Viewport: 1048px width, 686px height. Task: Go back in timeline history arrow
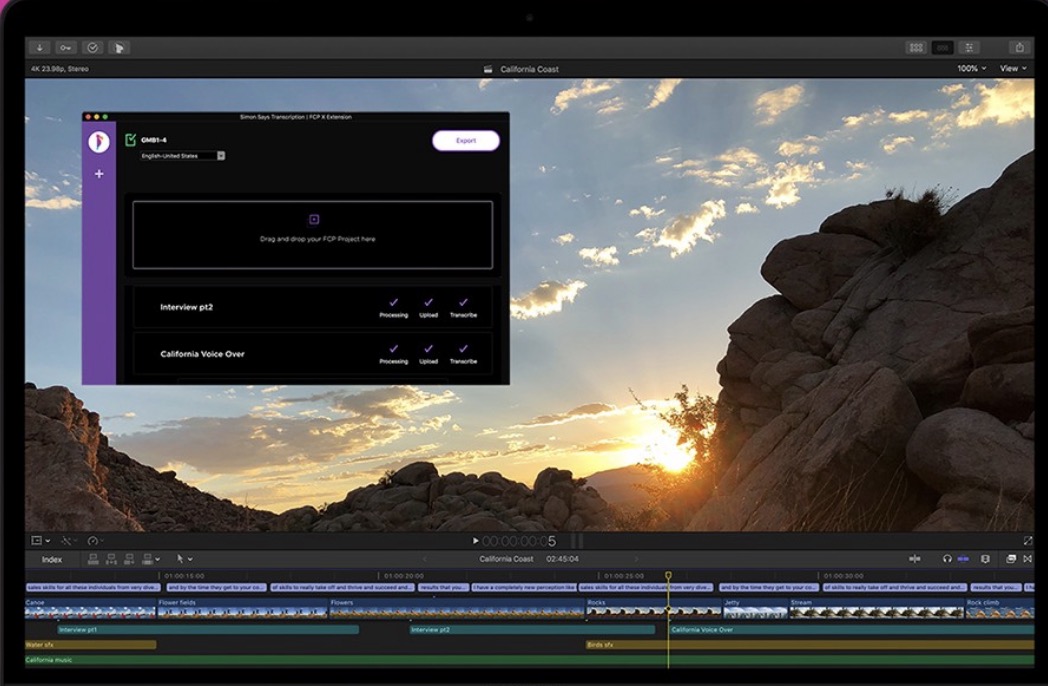click(x=424, y=559)
